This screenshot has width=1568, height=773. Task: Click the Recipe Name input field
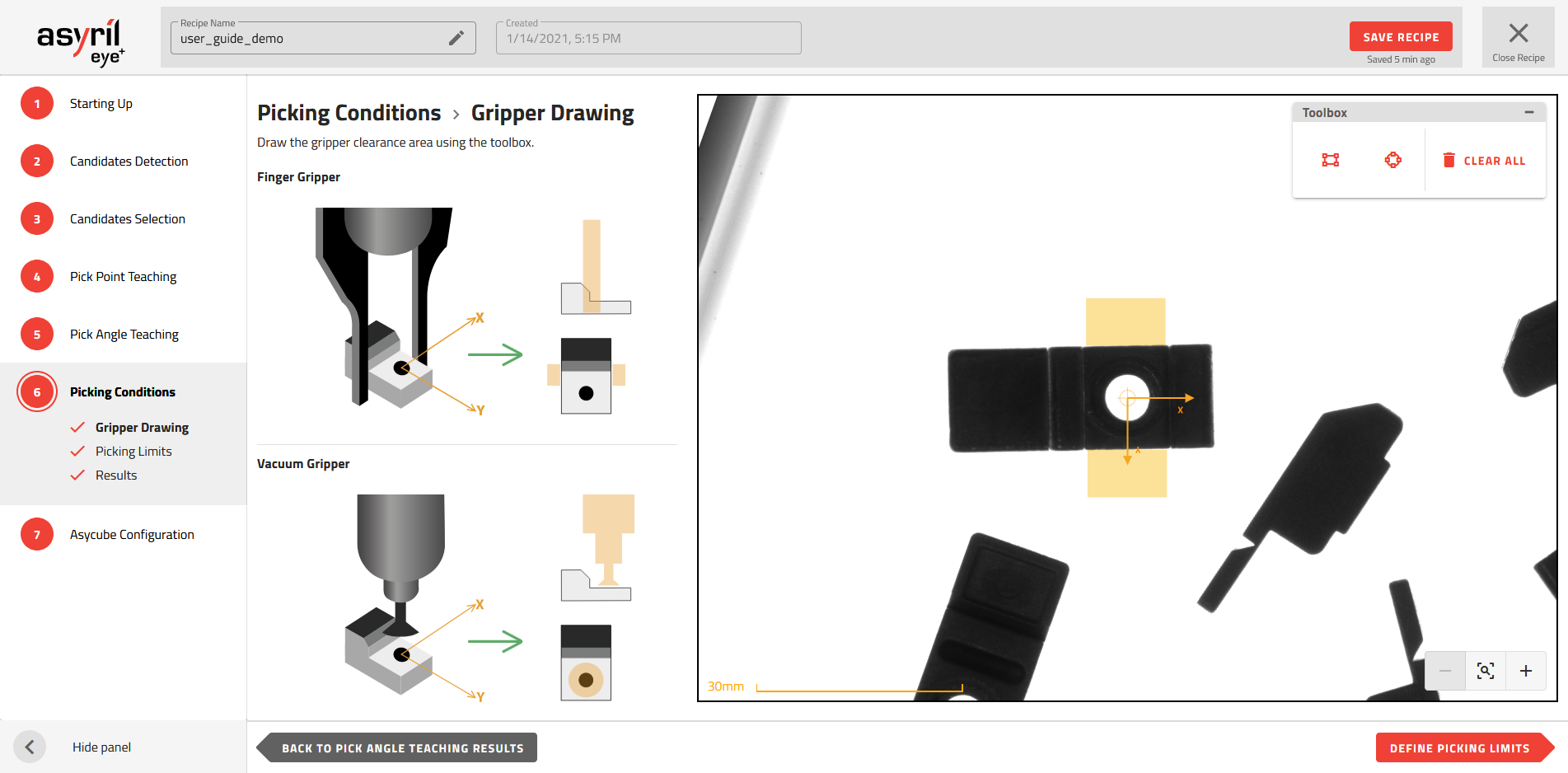coord(309,39)
